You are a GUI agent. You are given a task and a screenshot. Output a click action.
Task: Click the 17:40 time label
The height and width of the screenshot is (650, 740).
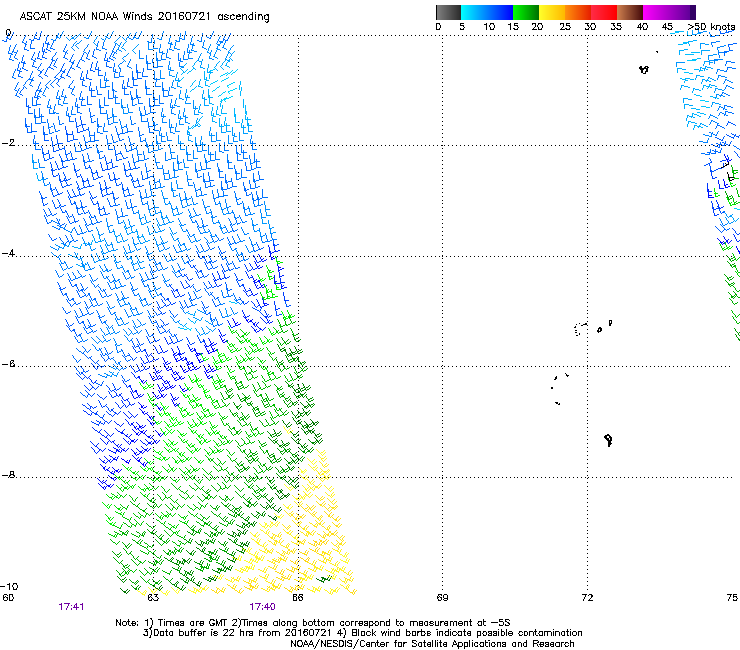pos(262,607)
